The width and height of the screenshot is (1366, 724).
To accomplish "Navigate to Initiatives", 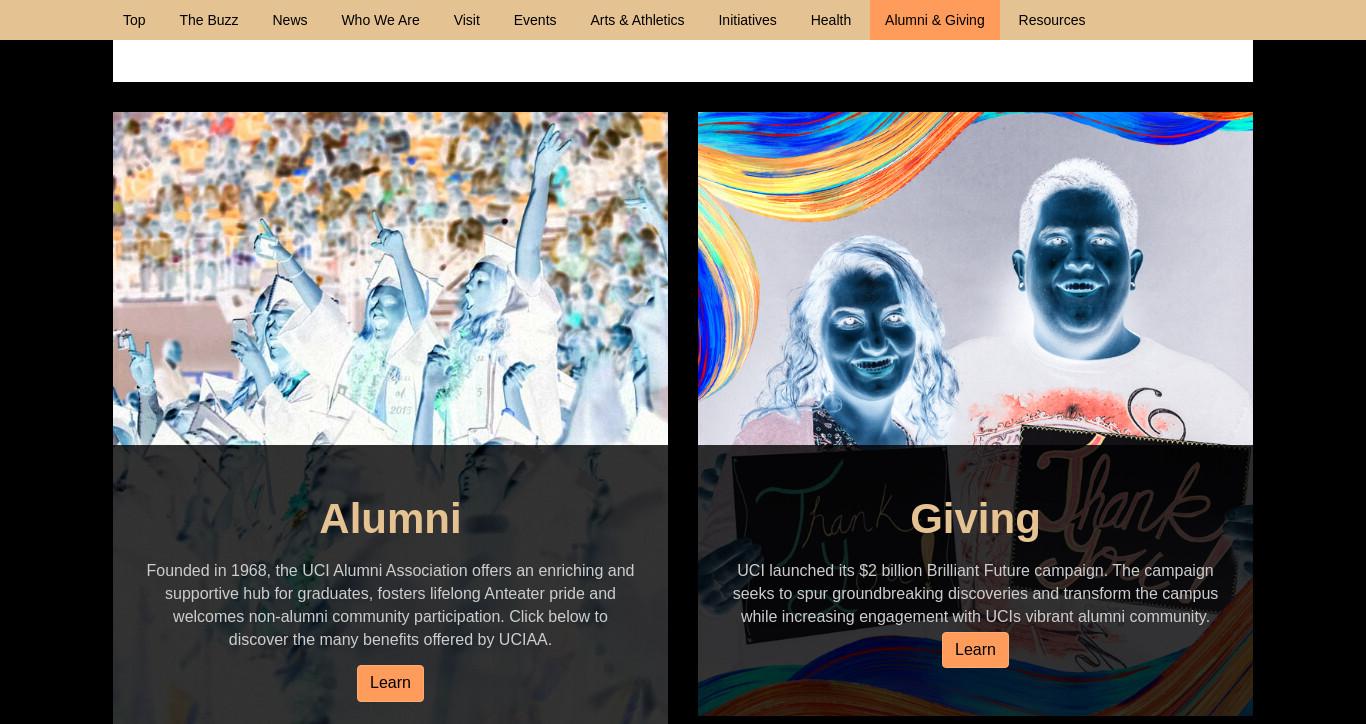I will (x=747, y=20).
